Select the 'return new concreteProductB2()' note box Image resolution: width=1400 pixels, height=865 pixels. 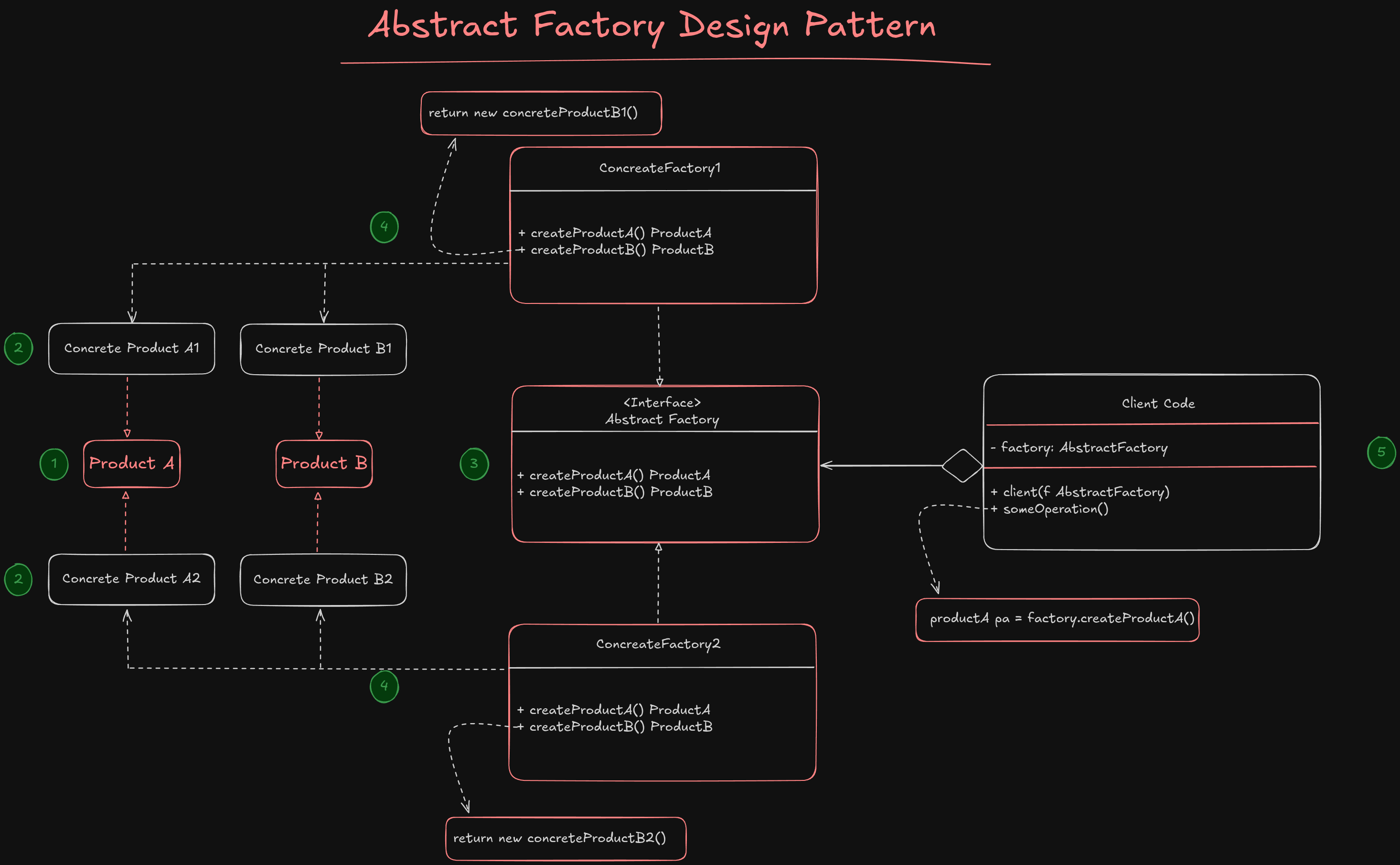click(566, 839)
